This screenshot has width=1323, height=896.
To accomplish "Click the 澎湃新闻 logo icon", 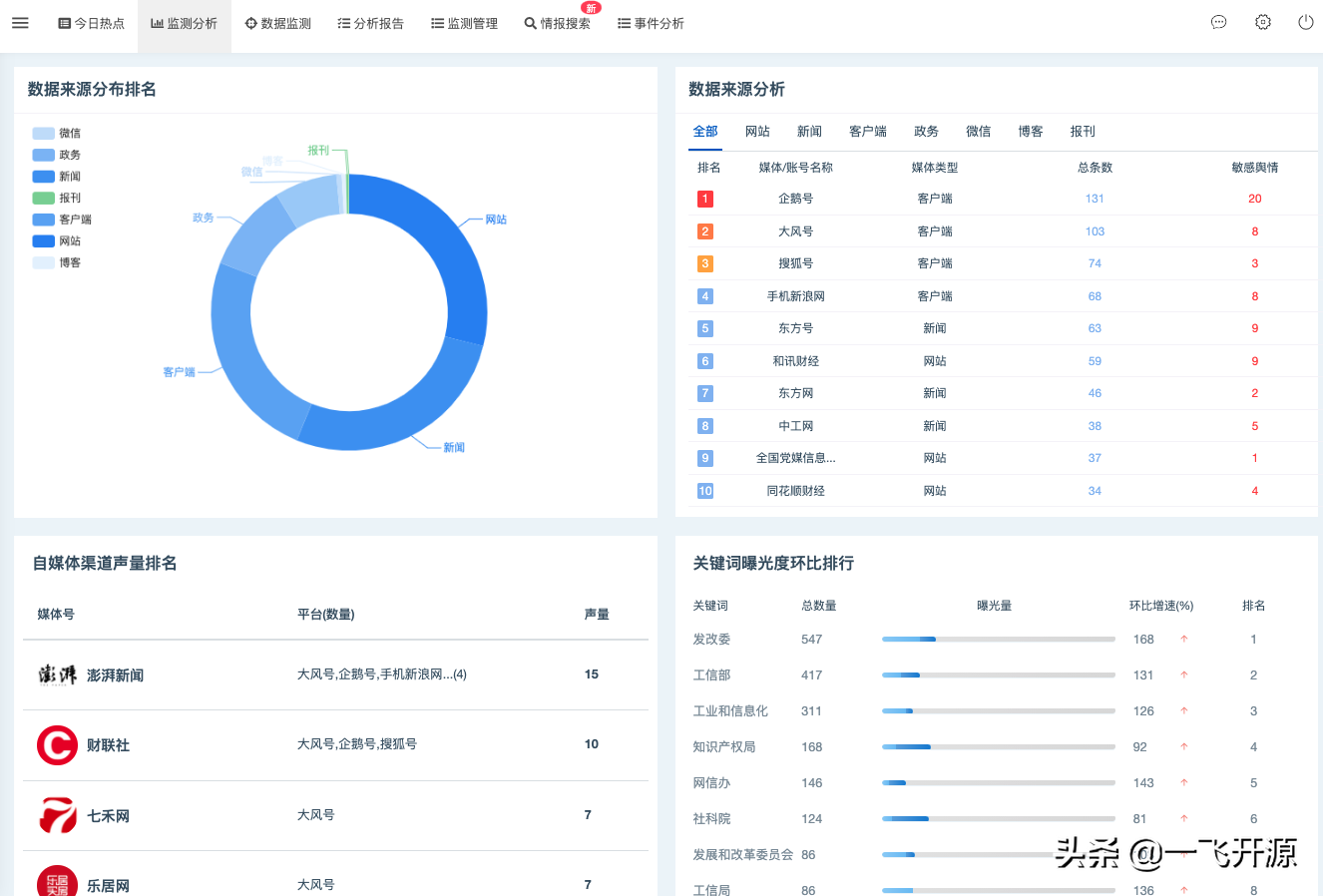I will pyautogui.click(x=57, y=675).
